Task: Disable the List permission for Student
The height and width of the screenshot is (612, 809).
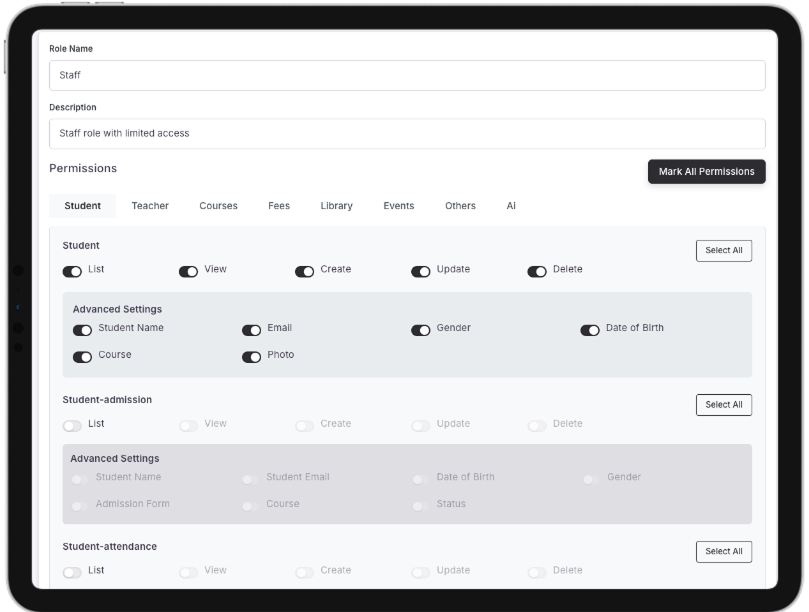Action: [72, 270]
